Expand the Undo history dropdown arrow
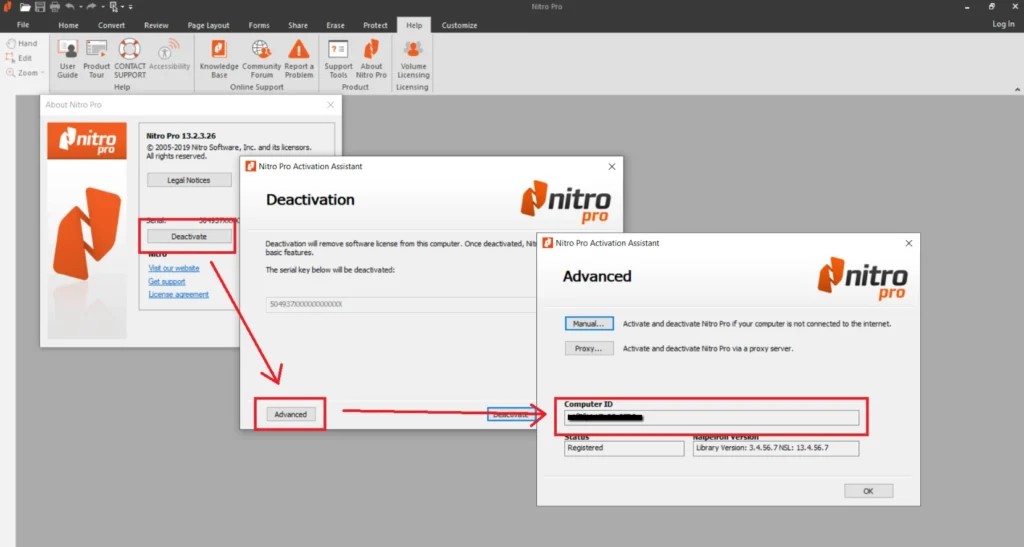 80,7
